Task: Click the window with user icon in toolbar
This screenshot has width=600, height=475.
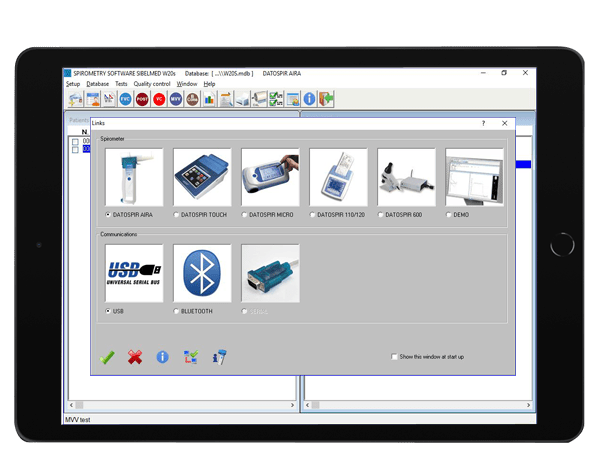Action: 293,100
